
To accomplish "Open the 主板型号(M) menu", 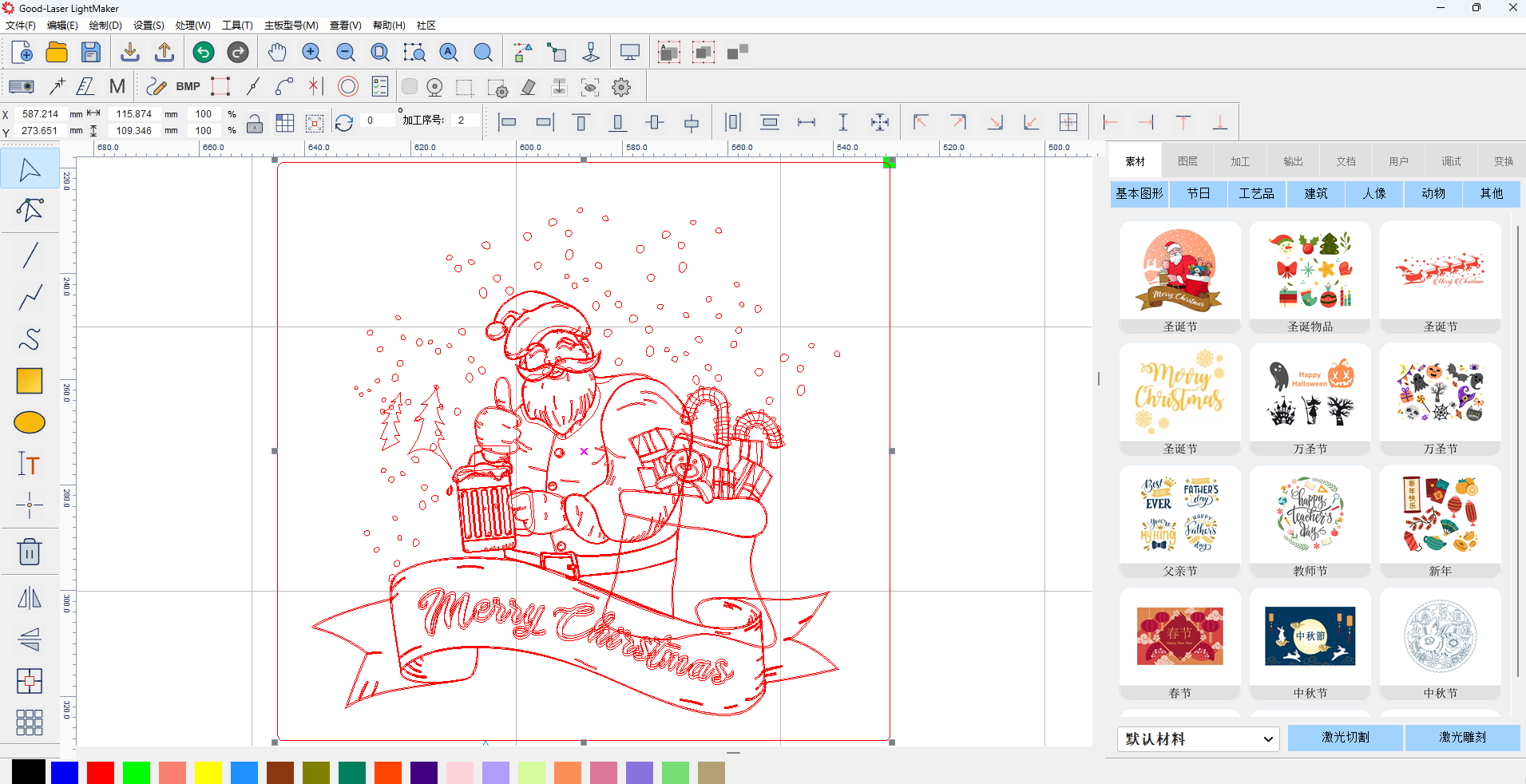I will coord(291,26).
